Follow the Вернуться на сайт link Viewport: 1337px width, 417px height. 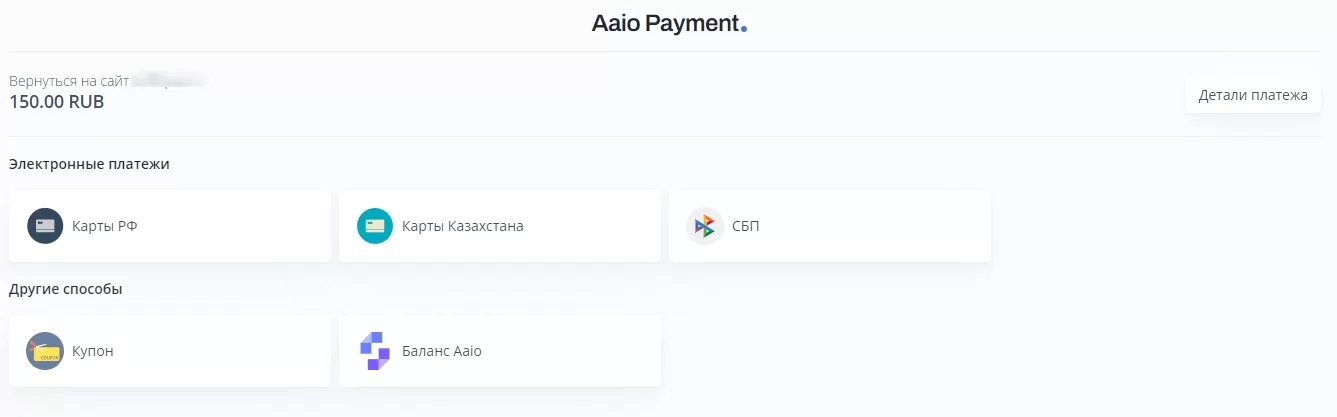pyautogui.click(x=69, y=80)
